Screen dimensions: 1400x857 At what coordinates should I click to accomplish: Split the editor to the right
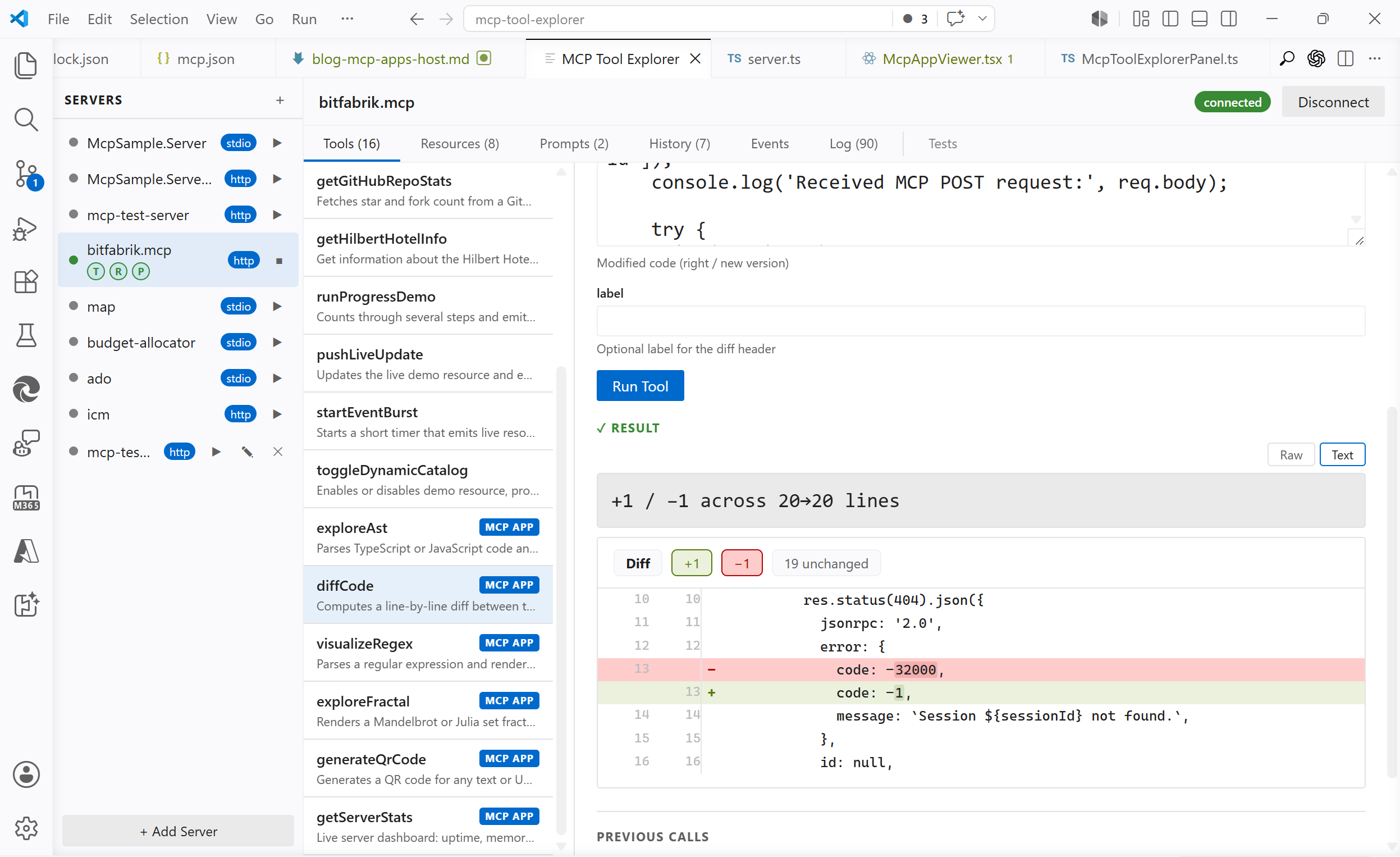tap(1346, 58)
